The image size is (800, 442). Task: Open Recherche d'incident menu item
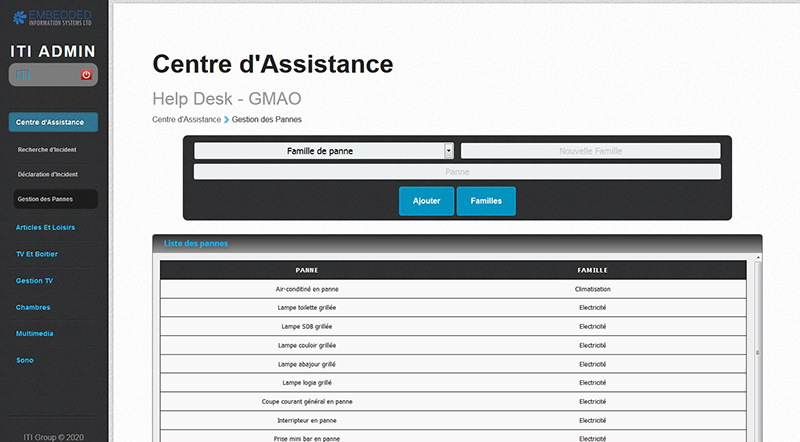(47, 150)
